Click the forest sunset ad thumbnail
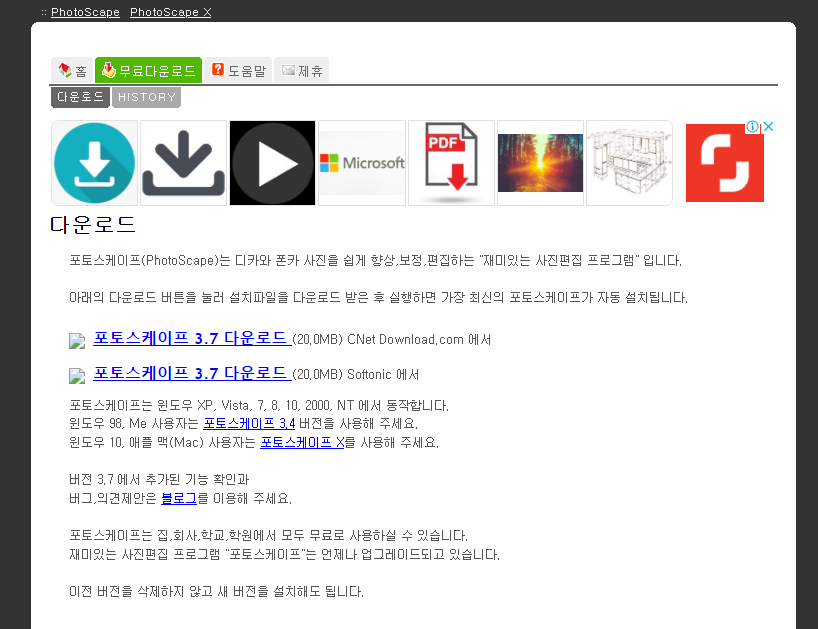Viewport: 818px width, 629px height. coord(540,162)
